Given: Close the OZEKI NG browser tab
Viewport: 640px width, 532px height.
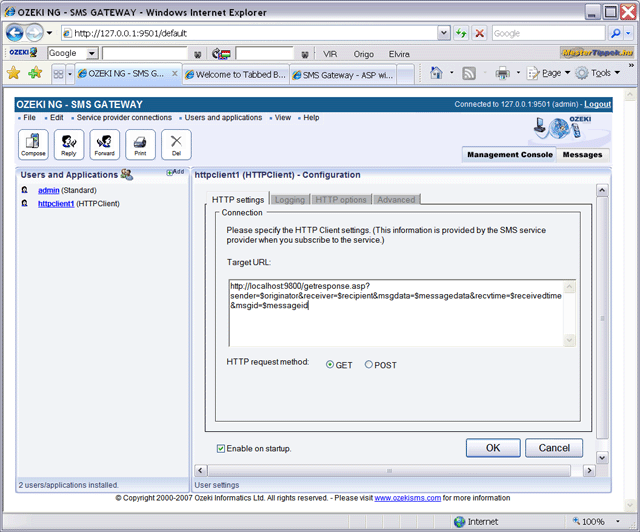Looking at the screenshot, I should coord(175,73).
